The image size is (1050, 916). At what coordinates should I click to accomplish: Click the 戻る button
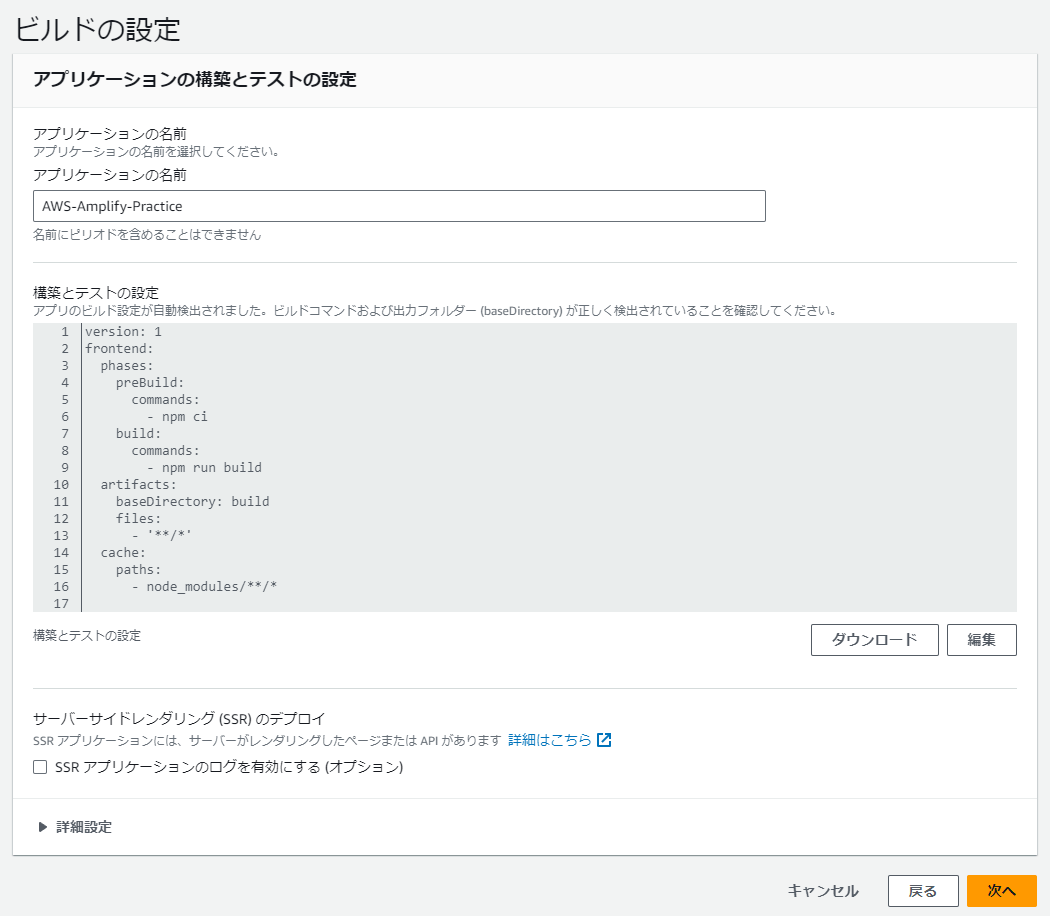click(x=923, y=891)
